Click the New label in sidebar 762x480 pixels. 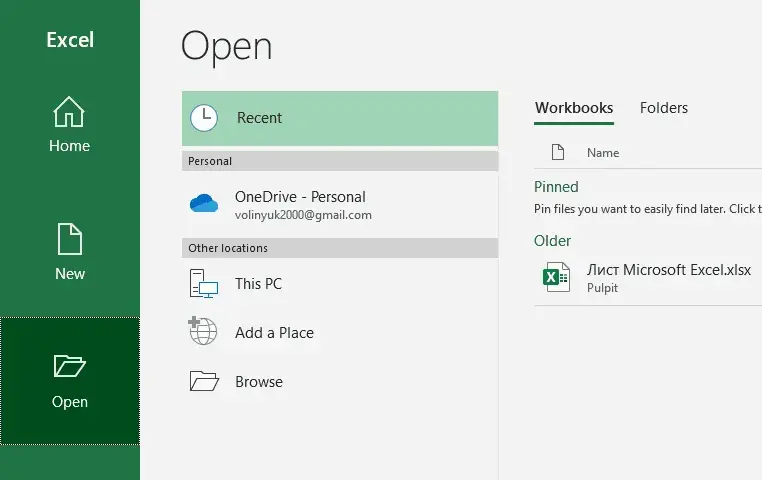[70, 274]
